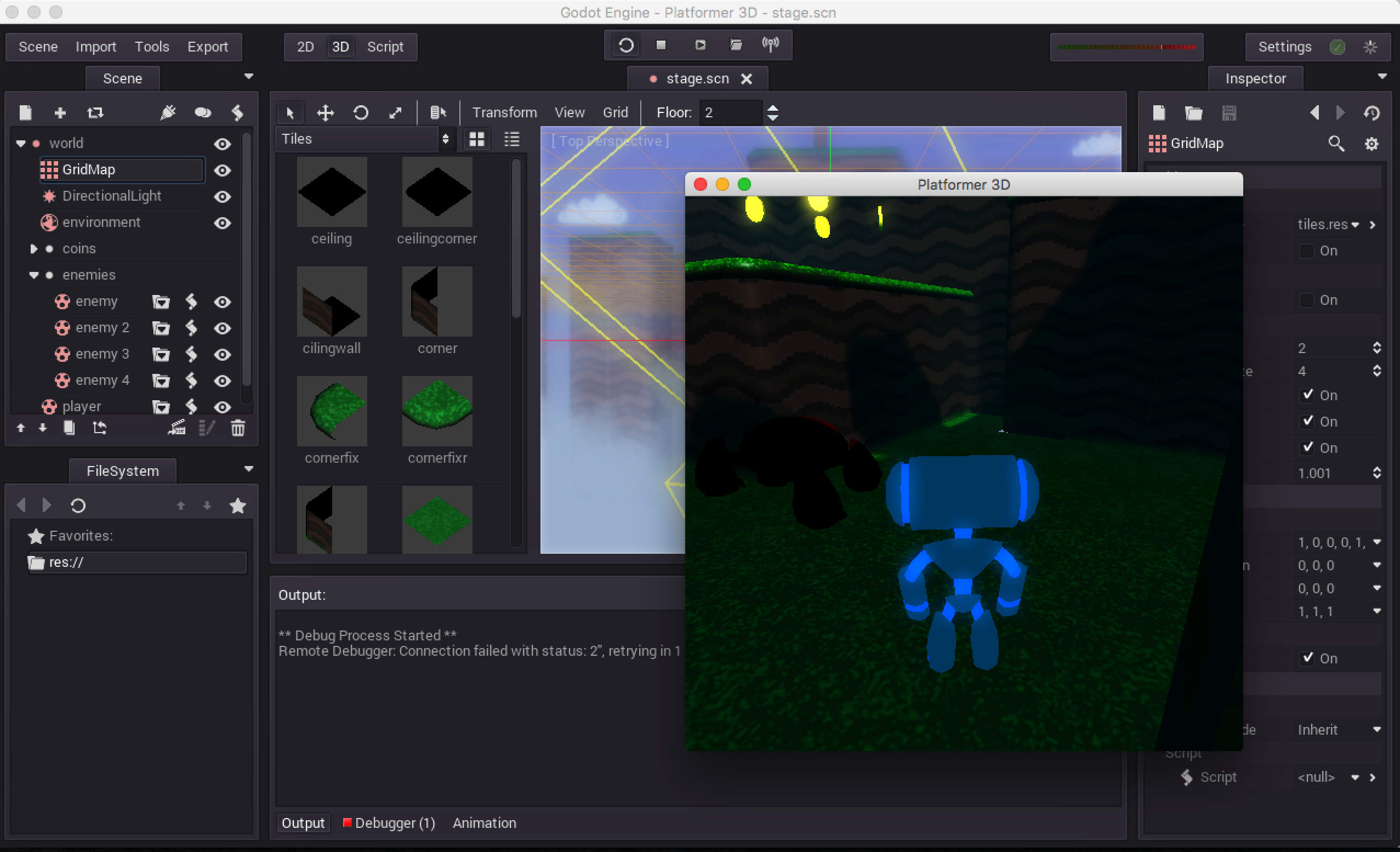Click the favorite star in FileSystem

click(x=238, y=505)
